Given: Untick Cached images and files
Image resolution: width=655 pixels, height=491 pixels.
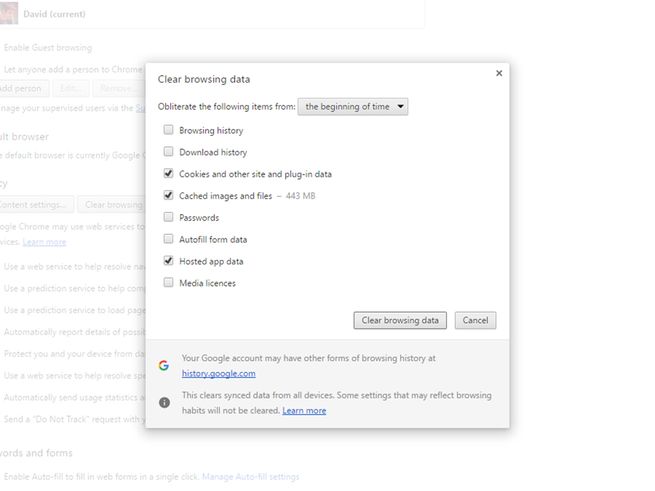Looking at the screenshot, I should tap(168, 196).
